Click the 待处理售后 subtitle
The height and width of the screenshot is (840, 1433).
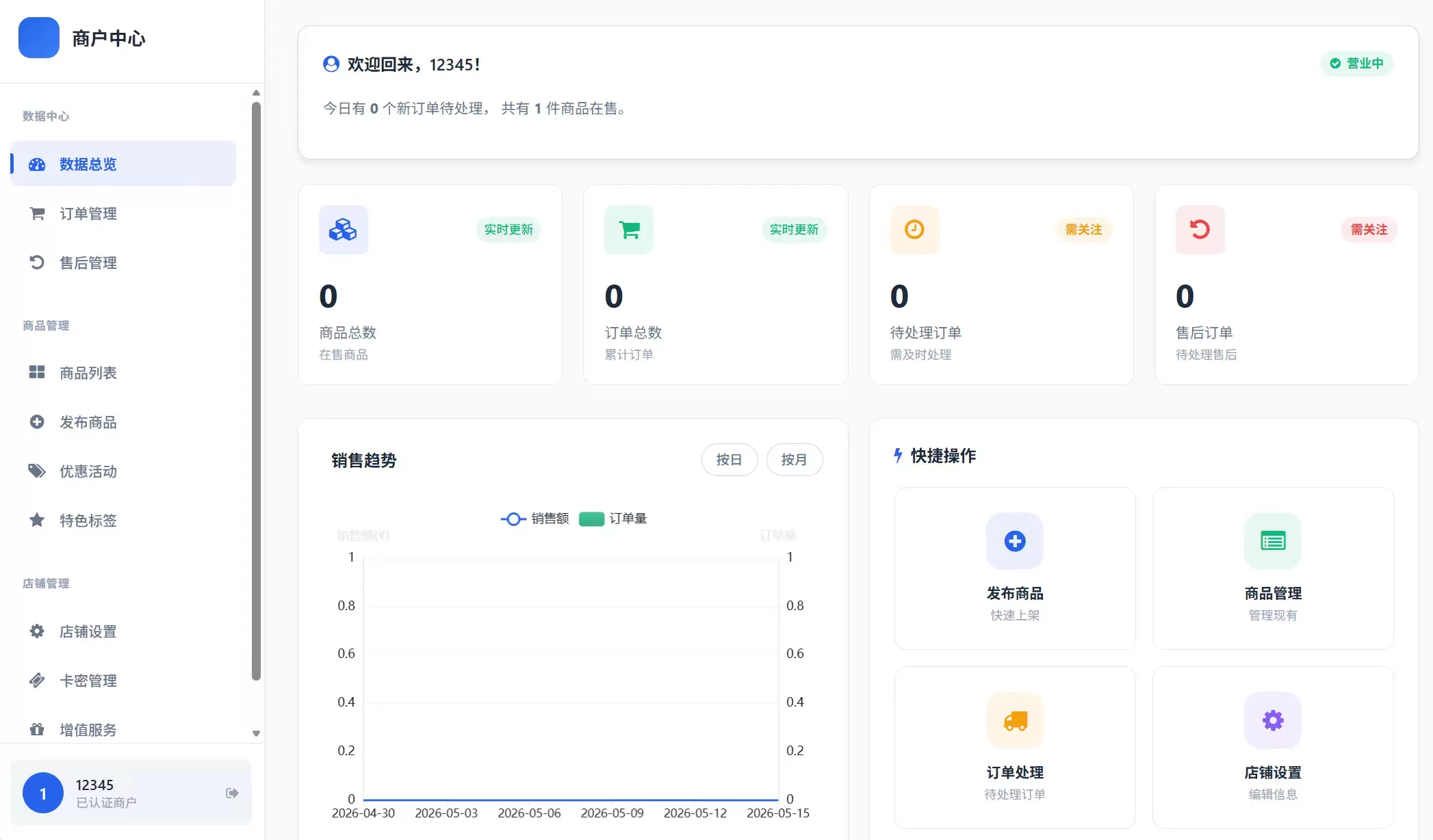tap(1206, 354)
